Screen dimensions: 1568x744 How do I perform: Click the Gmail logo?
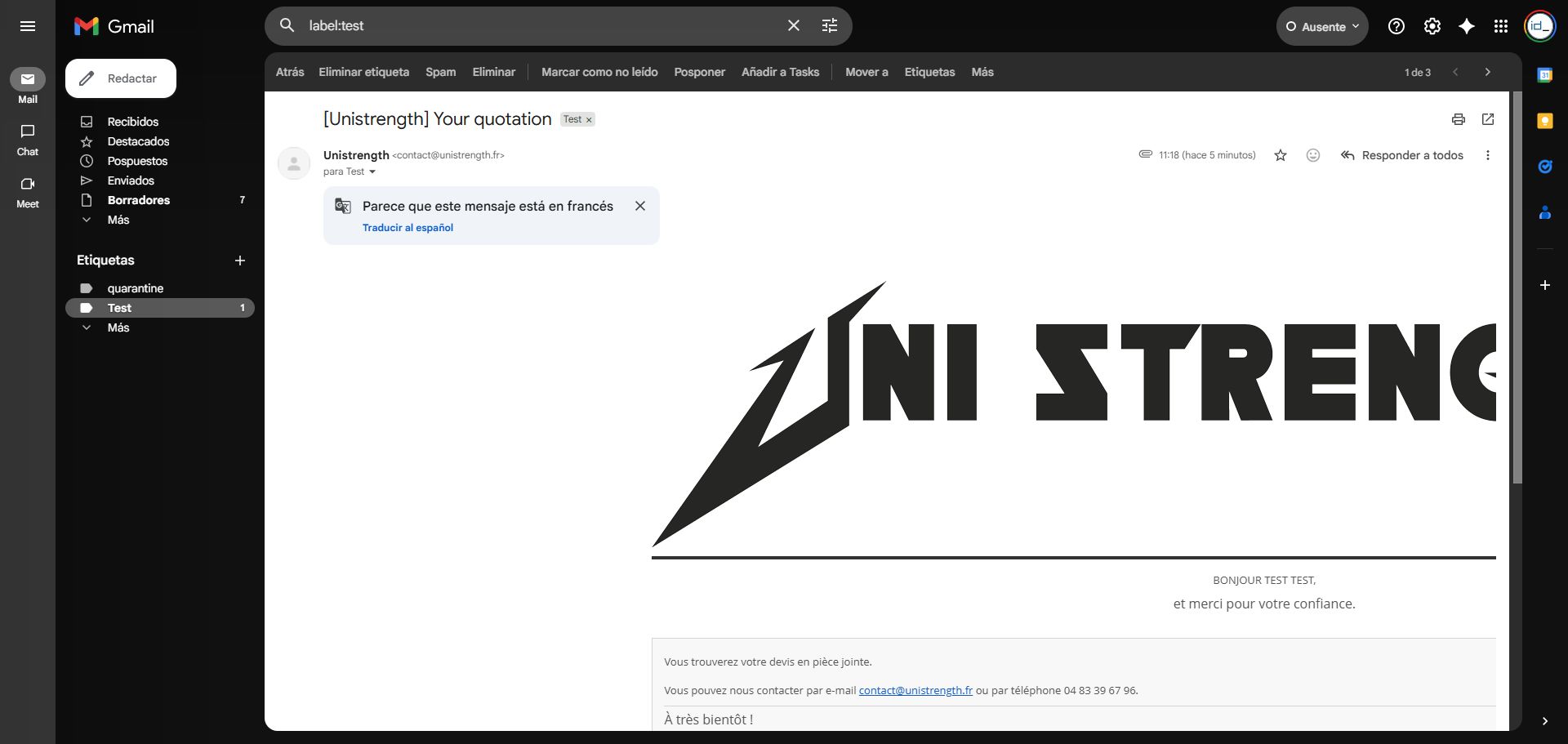(x=114, y=26)
